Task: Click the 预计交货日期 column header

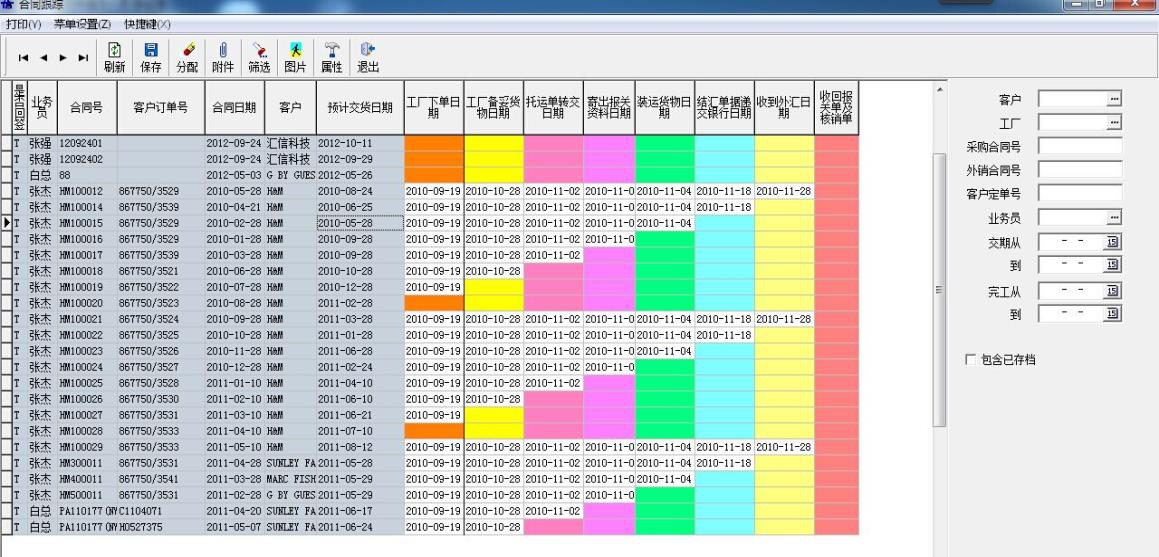Action: tap(361, 108)
